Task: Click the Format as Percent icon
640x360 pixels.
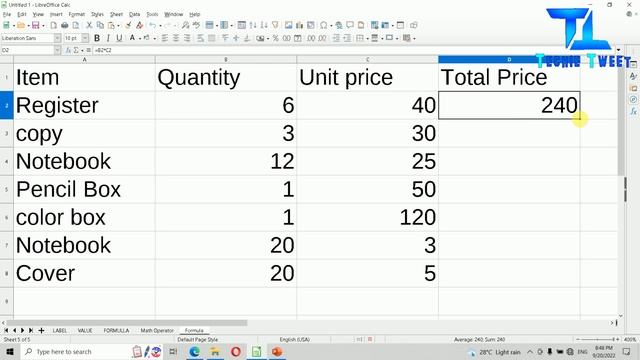Action: click(276, 38)
